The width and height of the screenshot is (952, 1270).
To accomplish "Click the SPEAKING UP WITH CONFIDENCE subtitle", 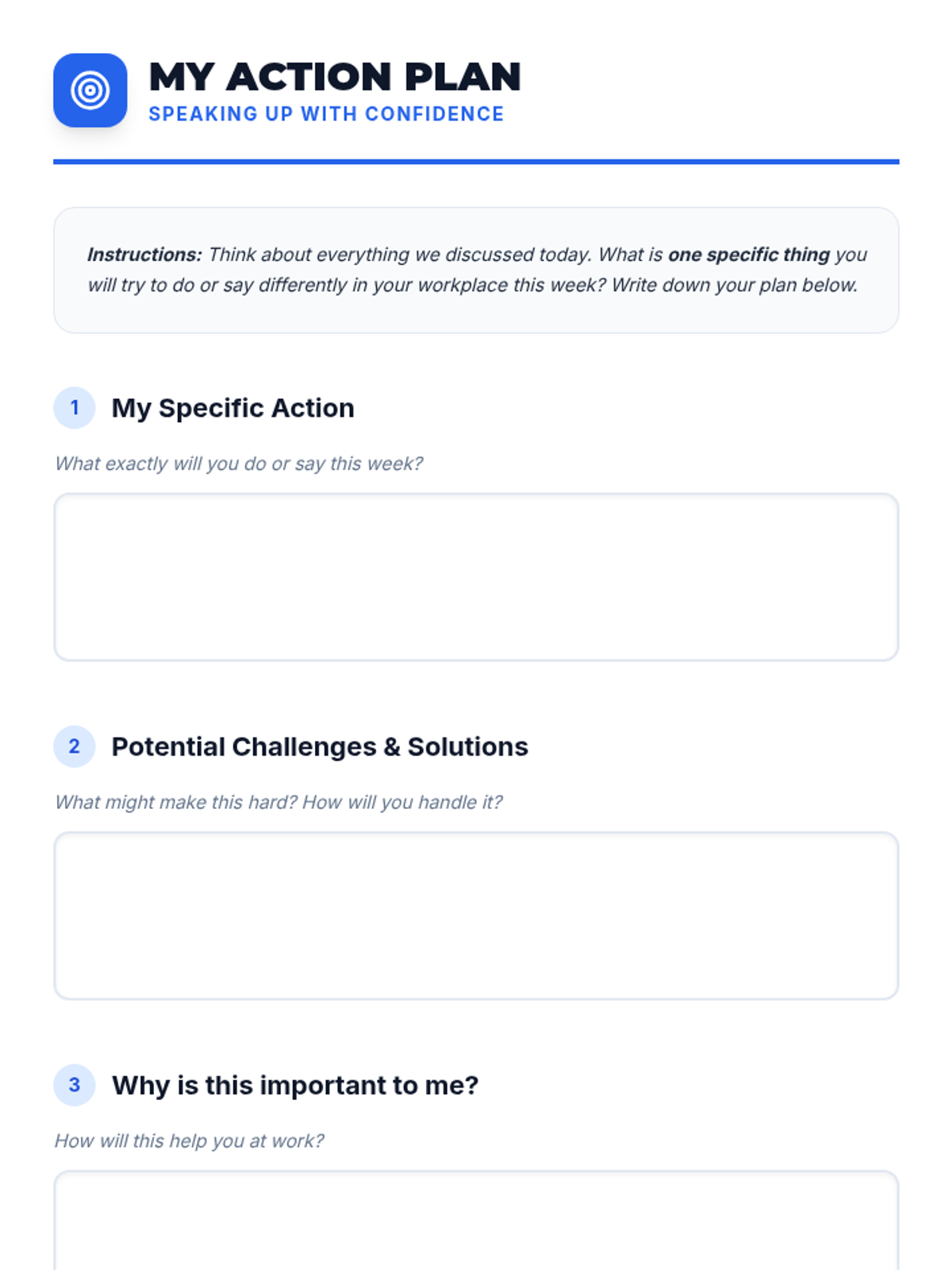I will pyautogui.click(x=326, y=114).
